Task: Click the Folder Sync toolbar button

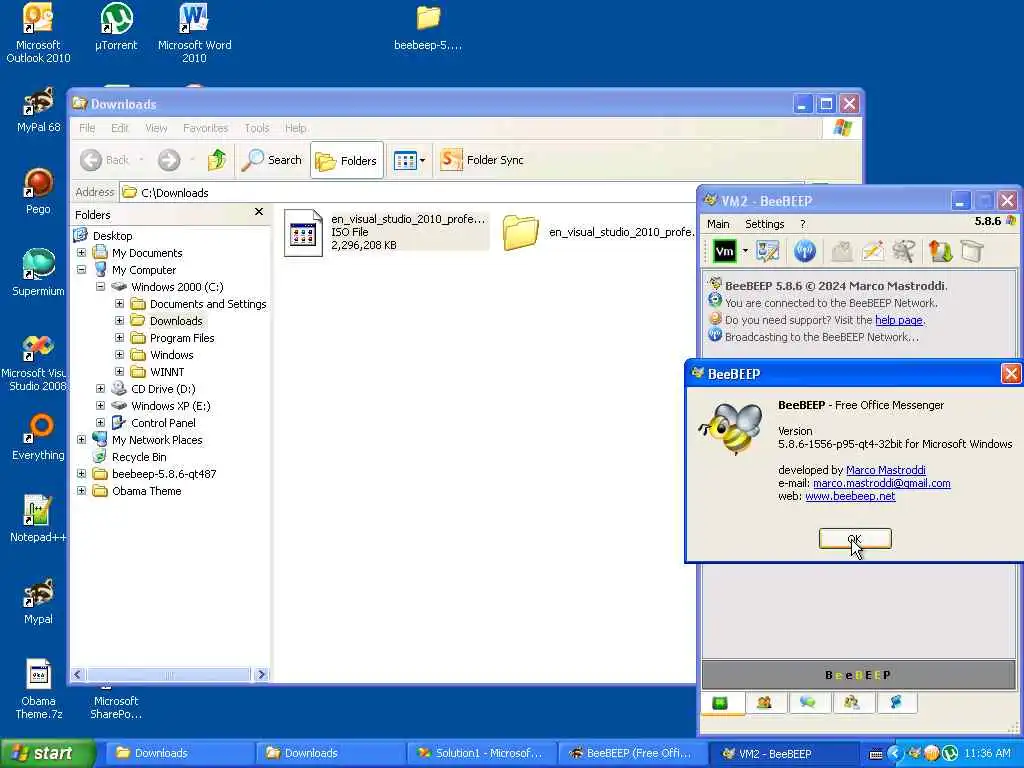Action: click(x=482, y=160)
